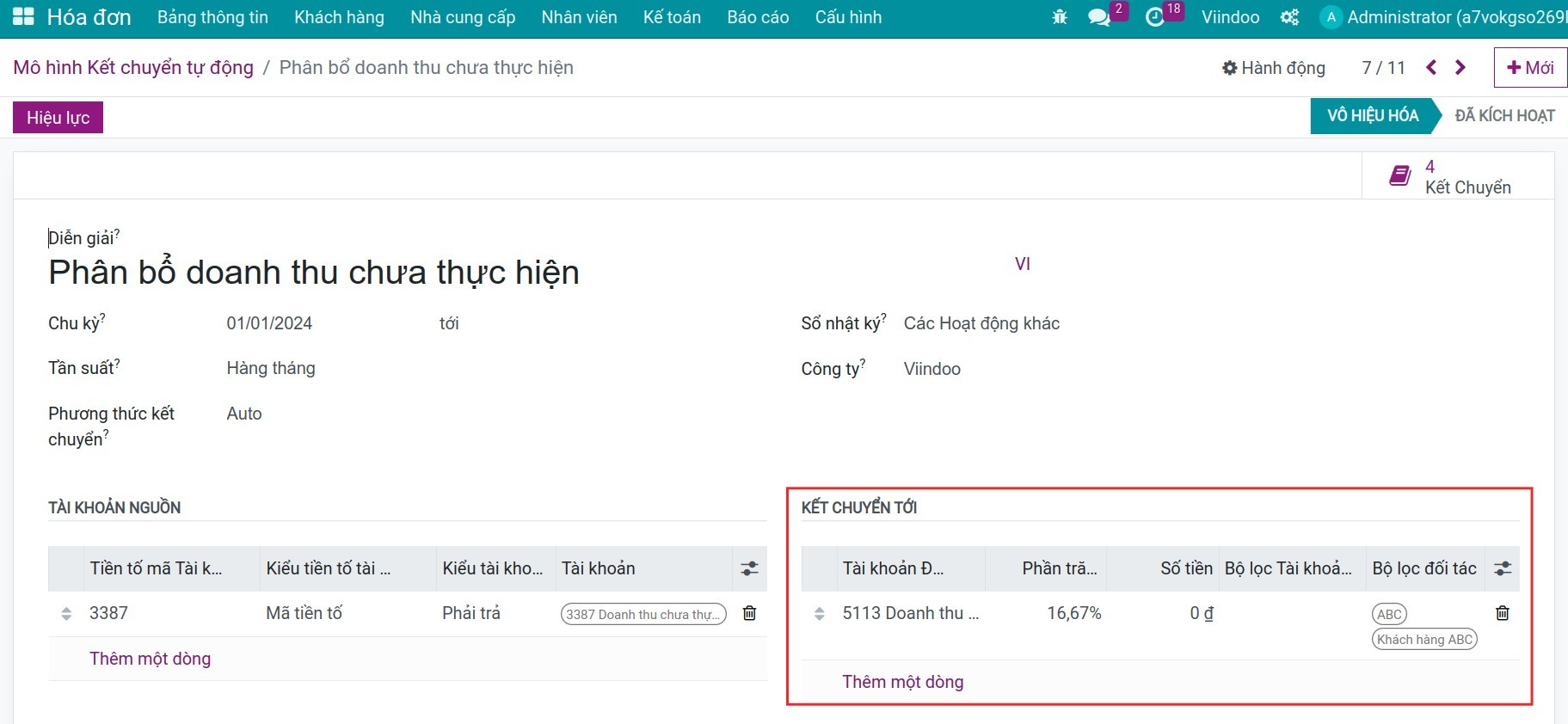Viewport: 1568px width, 724px height.
Task: Click the 3387 Doanh thu chưa thực account tag
Action: (643, 614)
